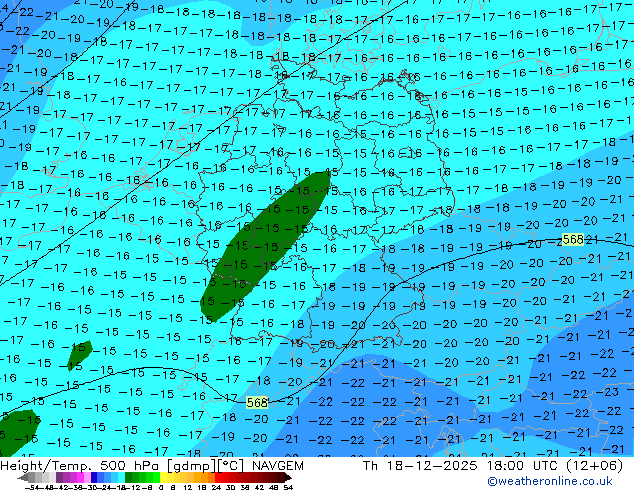The image size is (634, 490).
Task: Click the small dark green patch near -15
Action: pos(80,356)
